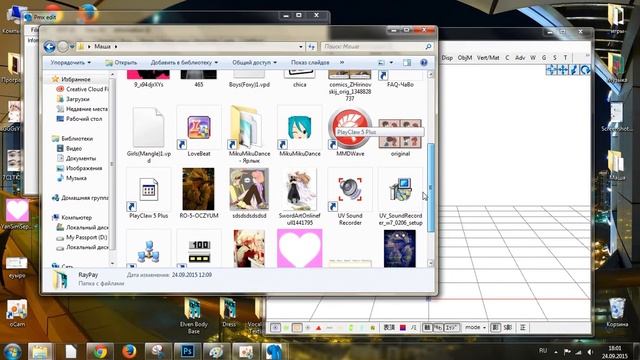Click the move gizmo icon in PMX view
This screenshot has width=640, height=360.
point(551,70)
